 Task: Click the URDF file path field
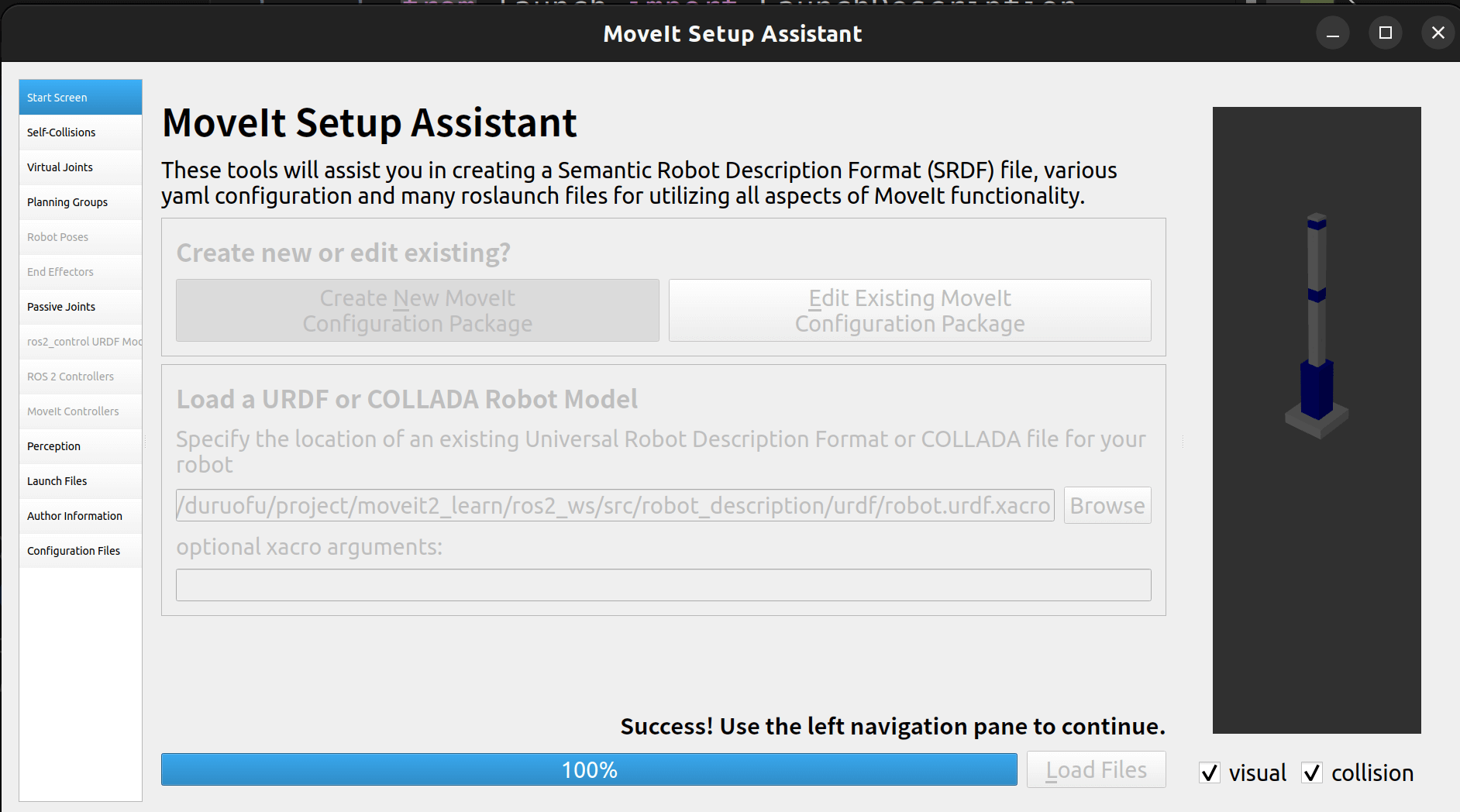point(615,505)
